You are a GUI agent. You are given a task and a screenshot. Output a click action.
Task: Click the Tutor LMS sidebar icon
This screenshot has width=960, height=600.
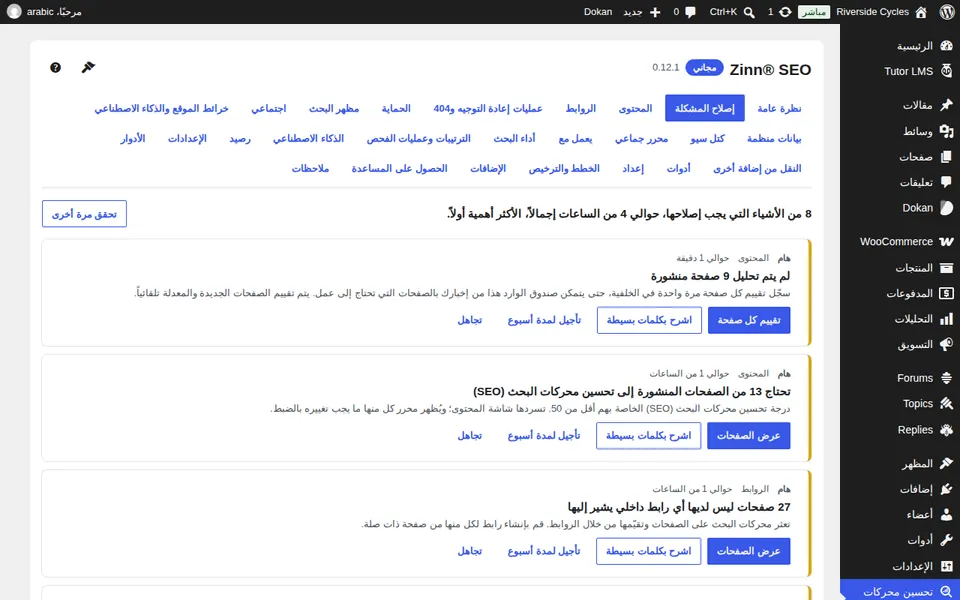[x=947, y=71]
